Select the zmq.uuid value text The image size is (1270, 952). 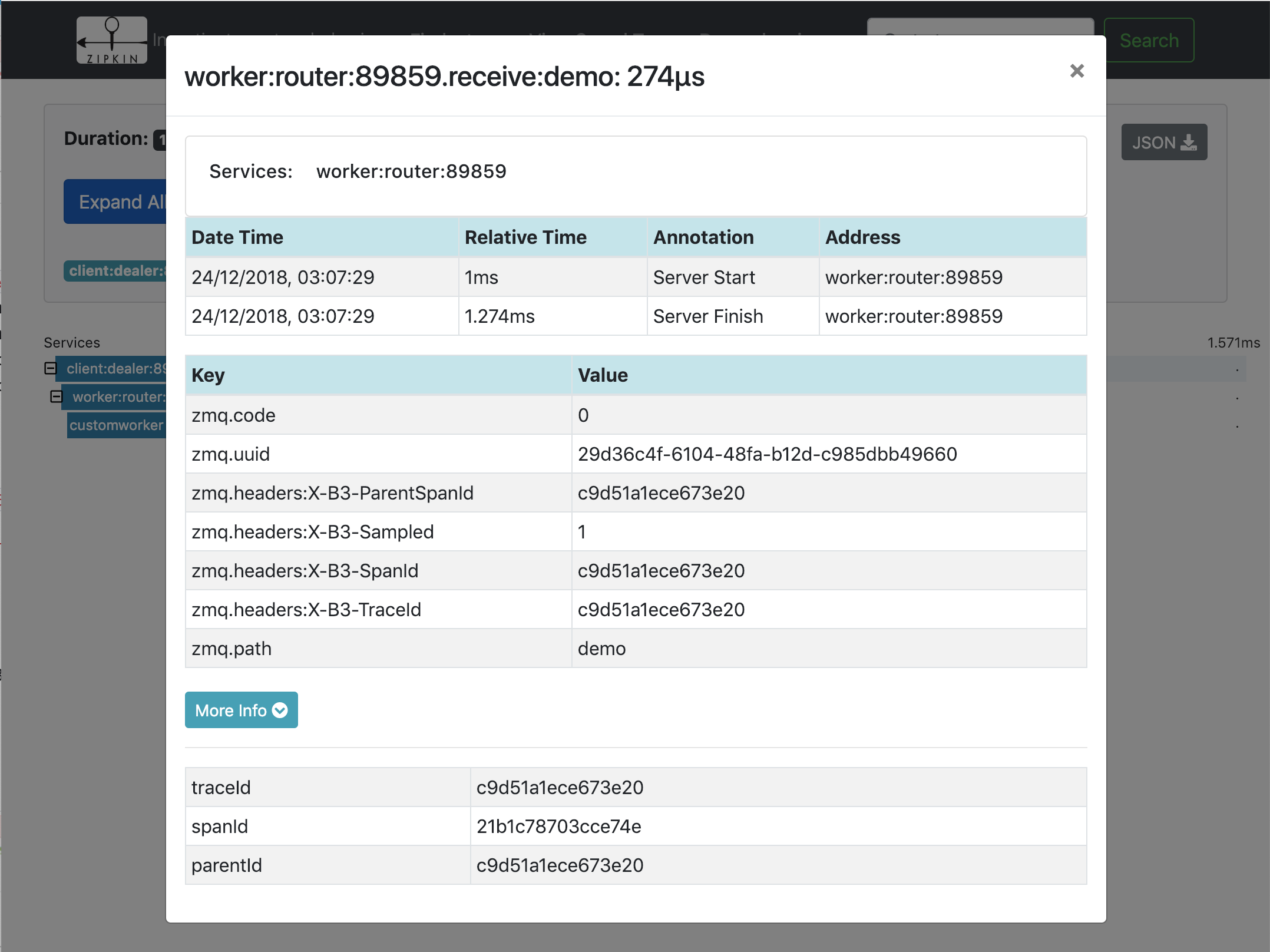[767, 454]
